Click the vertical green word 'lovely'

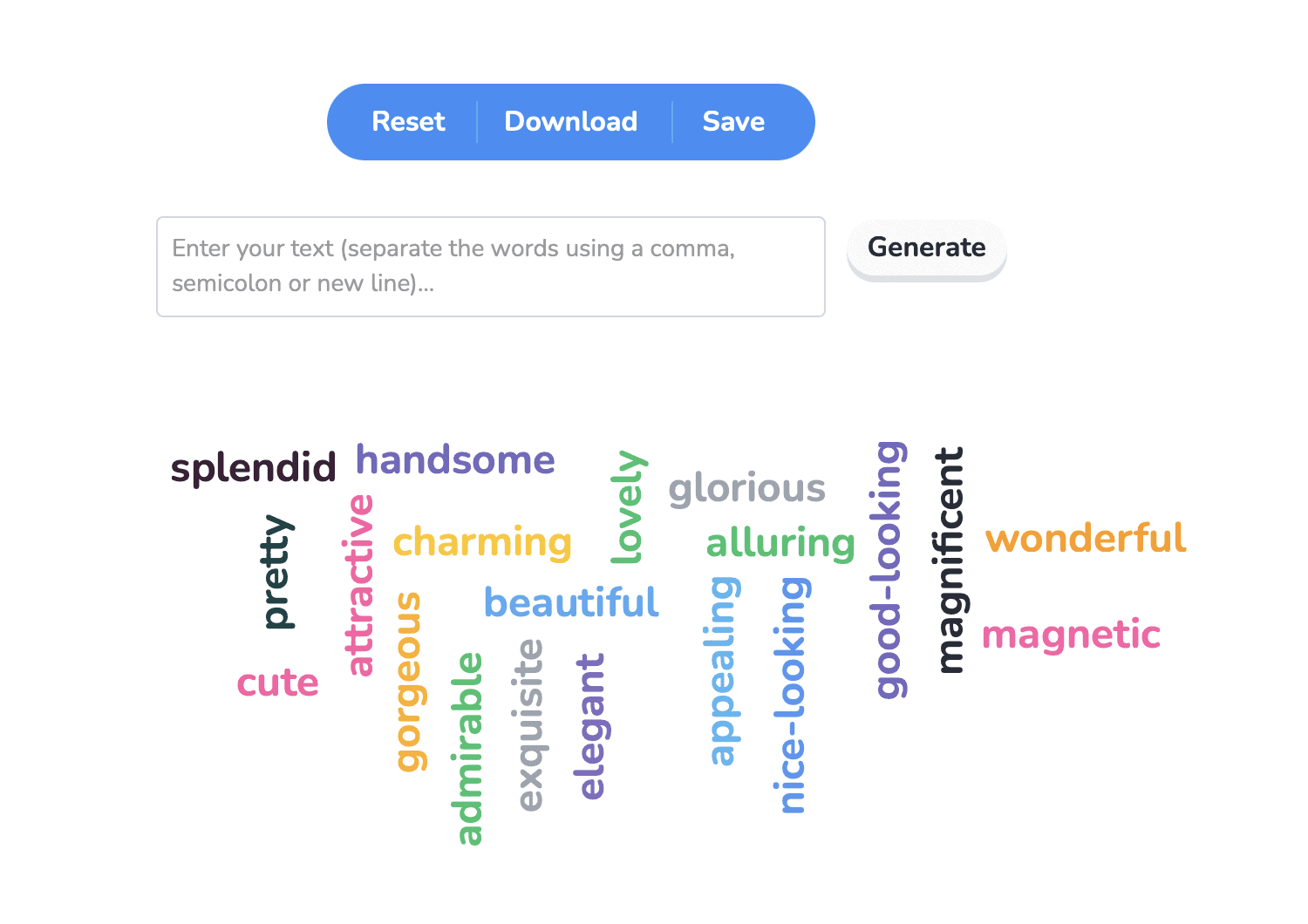(x=628, y=507)
